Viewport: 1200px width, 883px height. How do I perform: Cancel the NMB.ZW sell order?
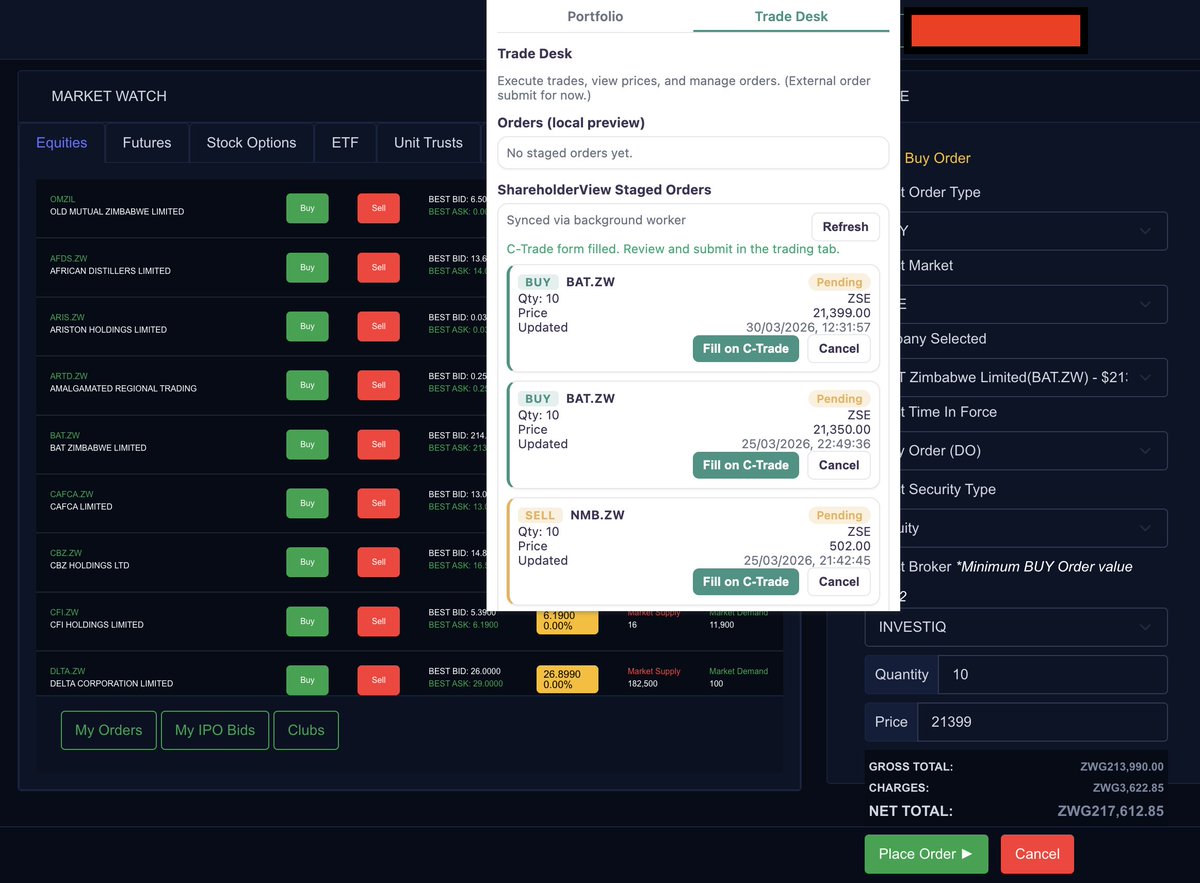[x=839, y=582]
